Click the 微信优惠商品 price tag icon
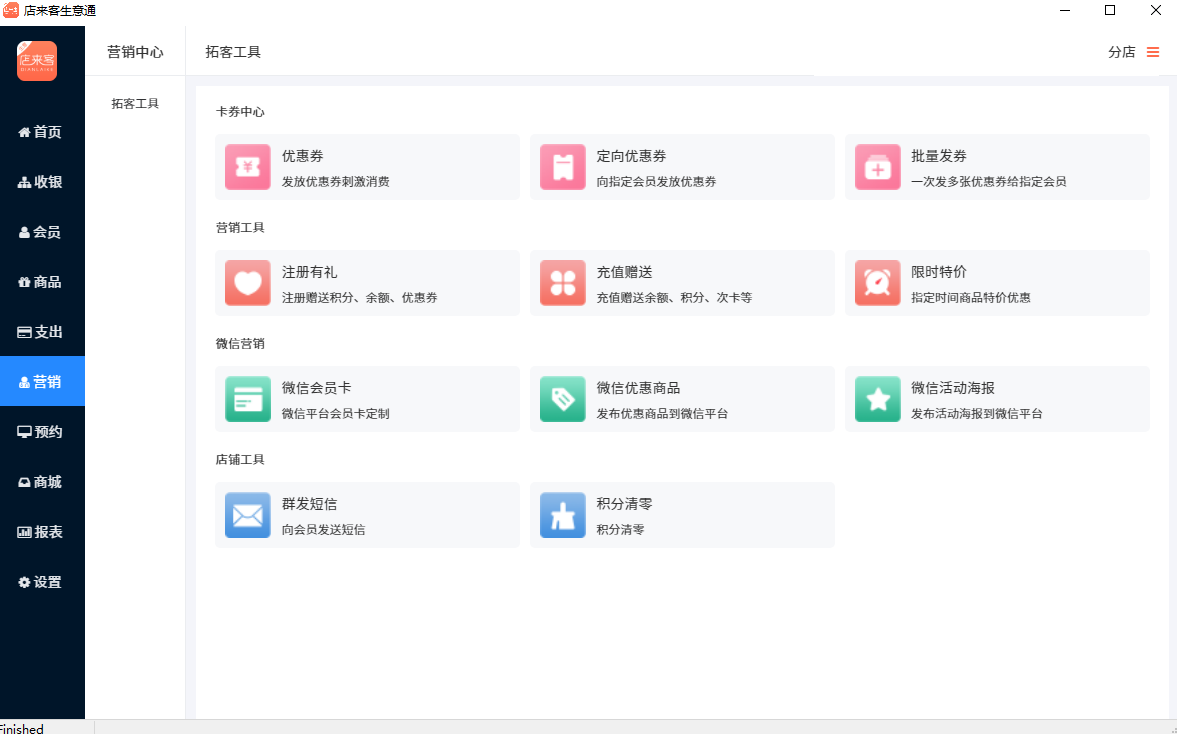 (562, 399)
